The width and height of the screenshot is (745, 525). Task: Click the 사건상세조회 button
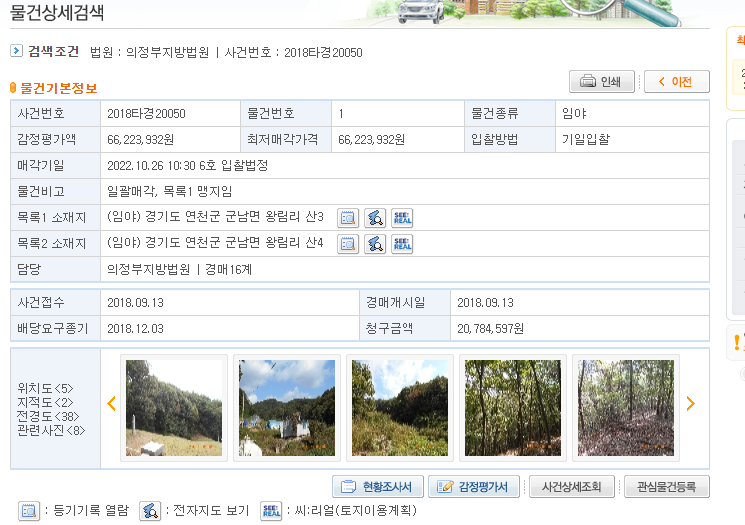coord(572,487)
